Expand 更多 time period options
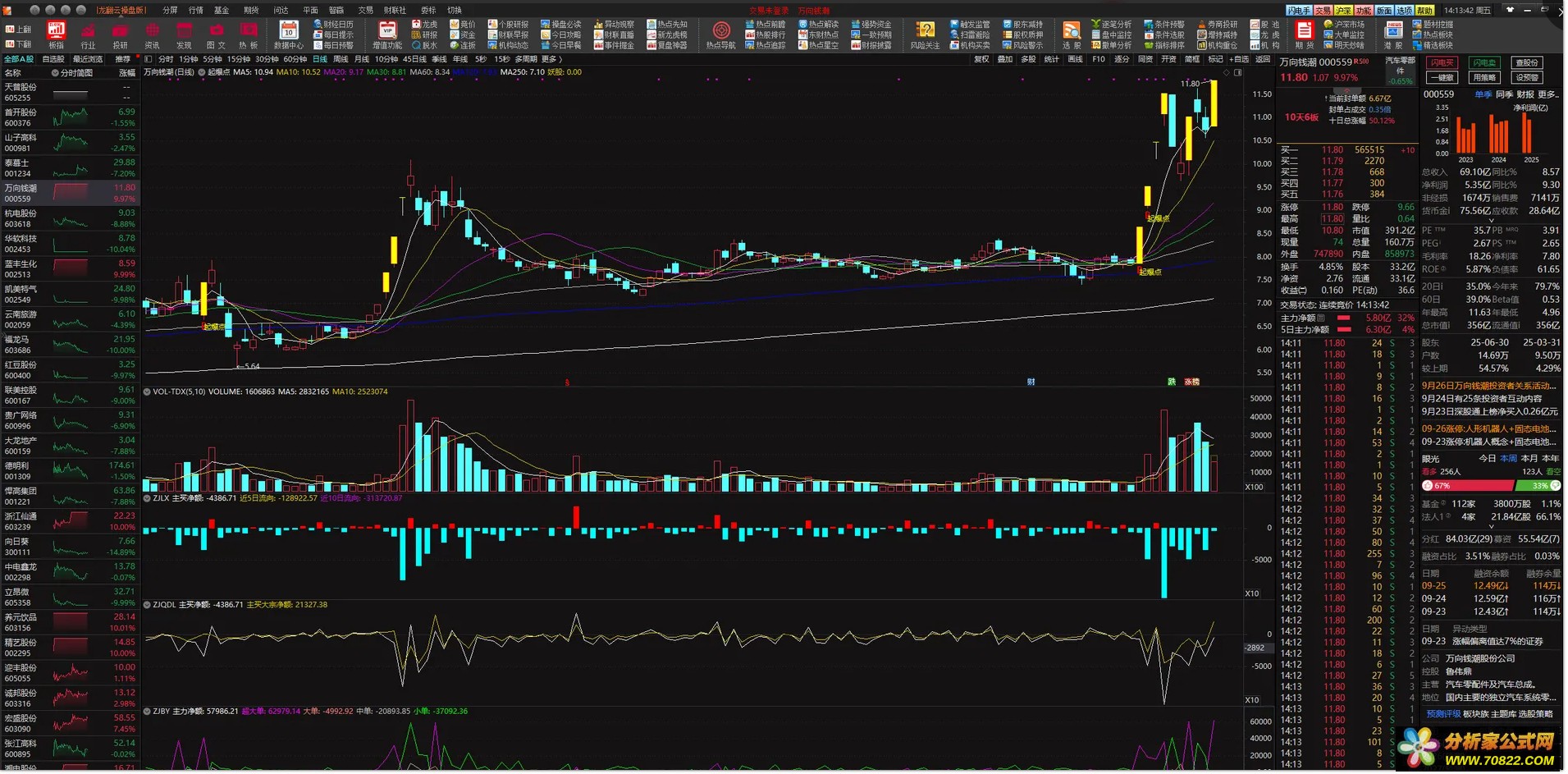Viewport: 1568px width, 774px height. 551,59
